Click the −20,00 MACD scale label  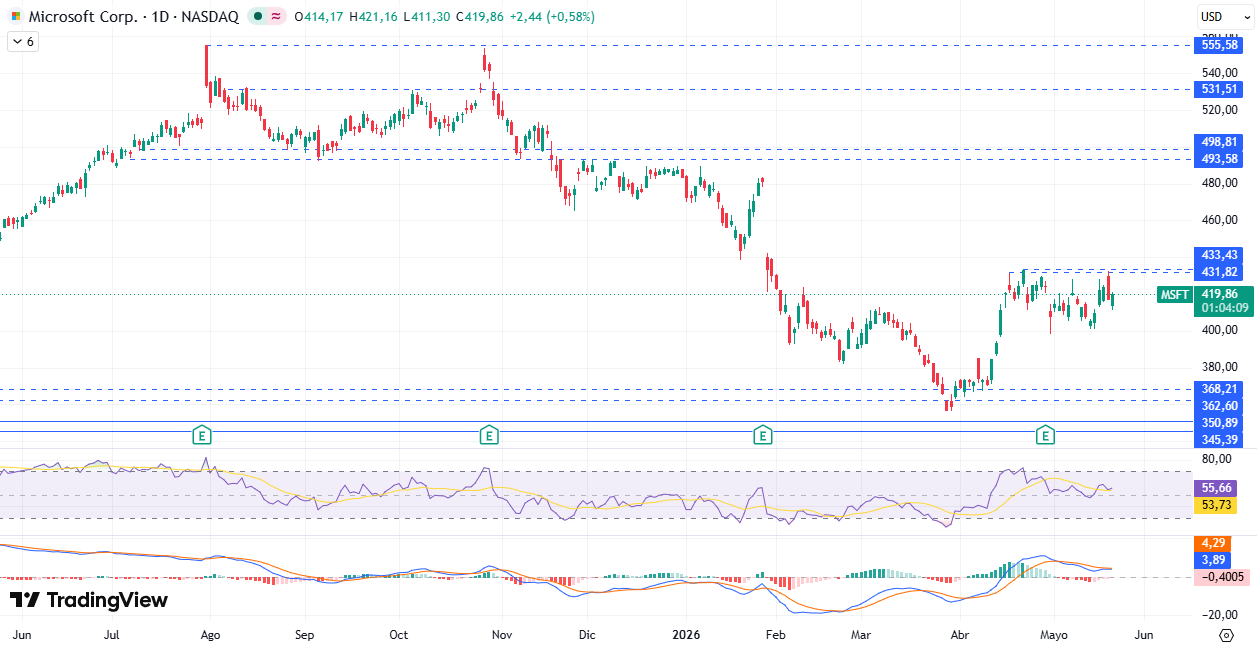[1218, 614]
